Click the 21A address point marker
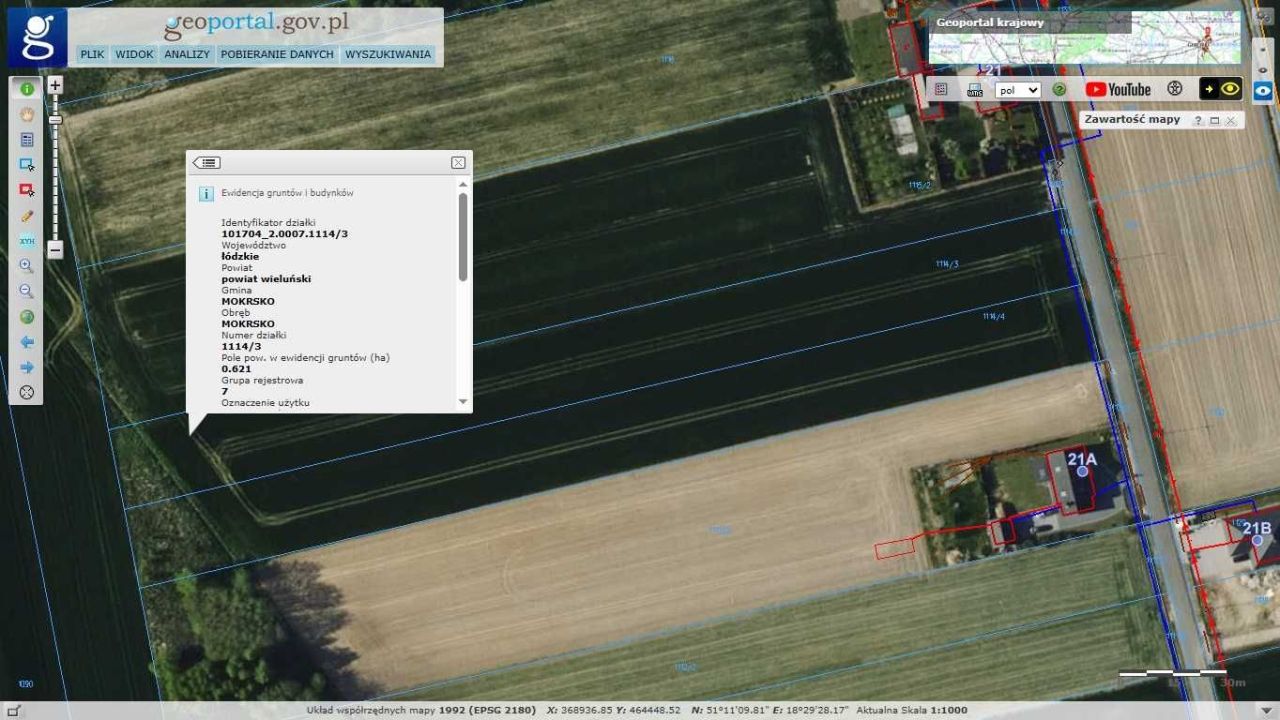This screenshot has width=1280, height=720. point(1082,471)
